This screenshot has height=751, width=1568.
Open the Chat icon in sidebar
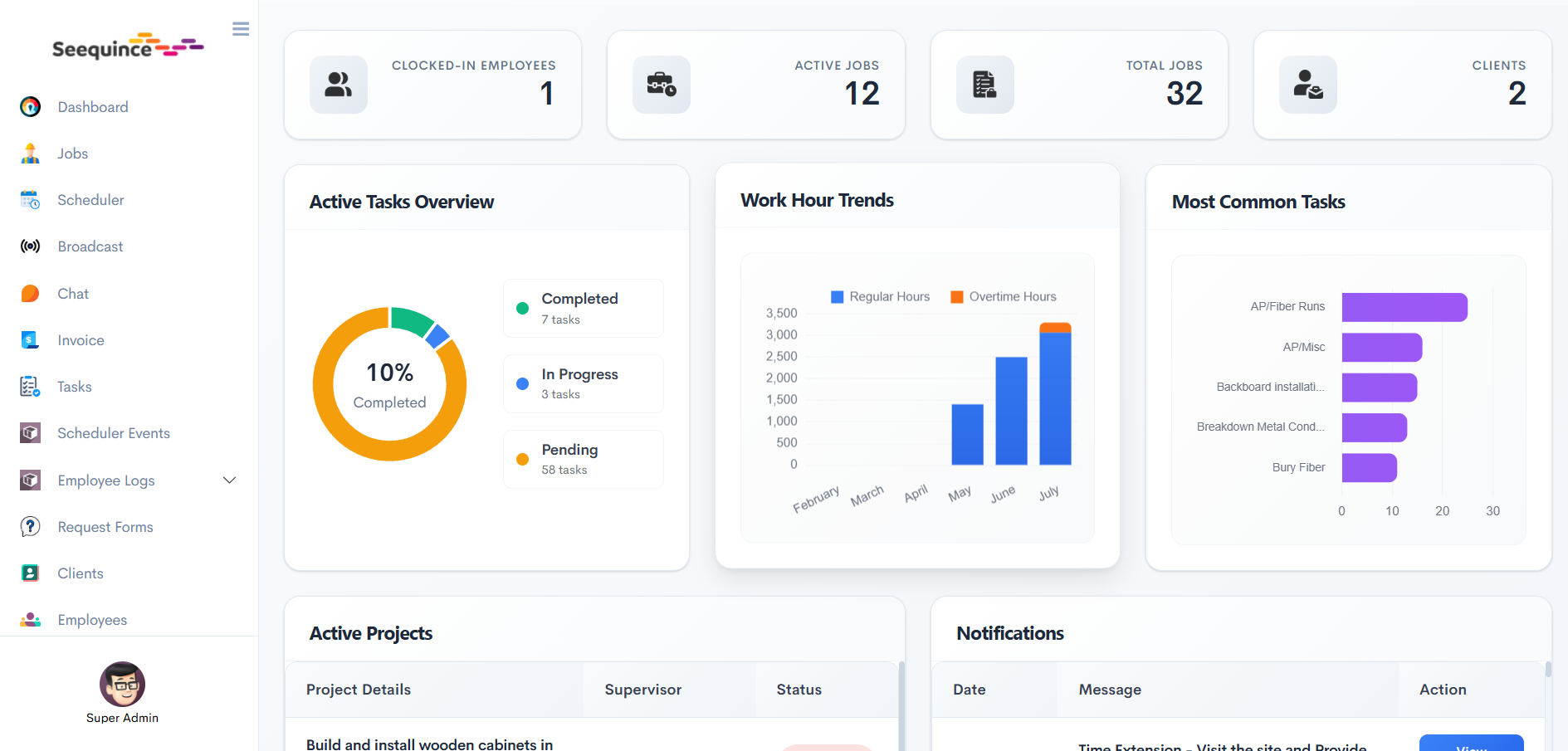point(30,293)
